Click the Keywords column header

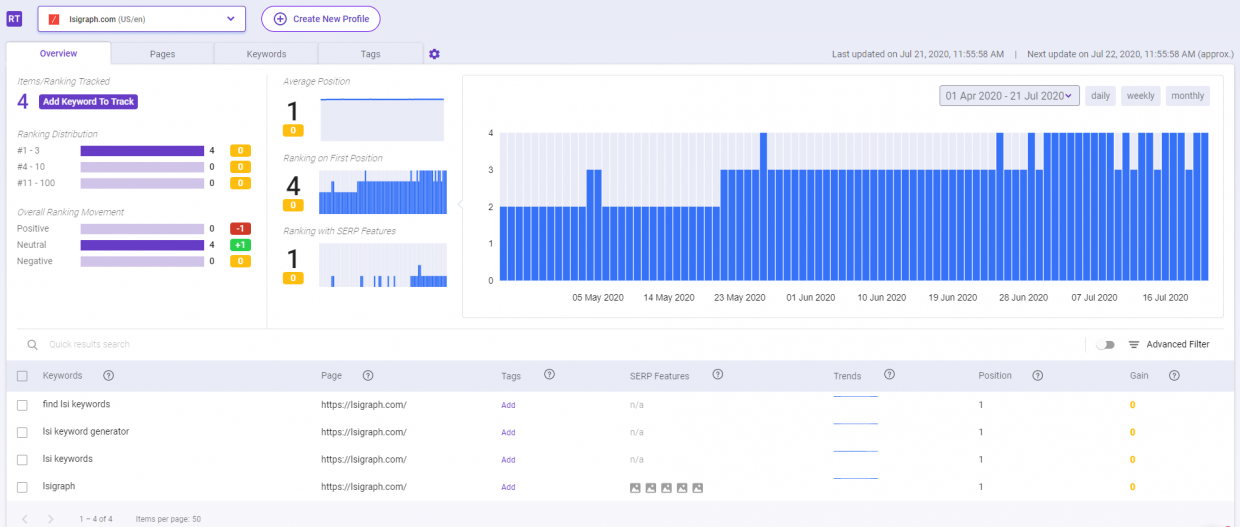pos(62,376)
